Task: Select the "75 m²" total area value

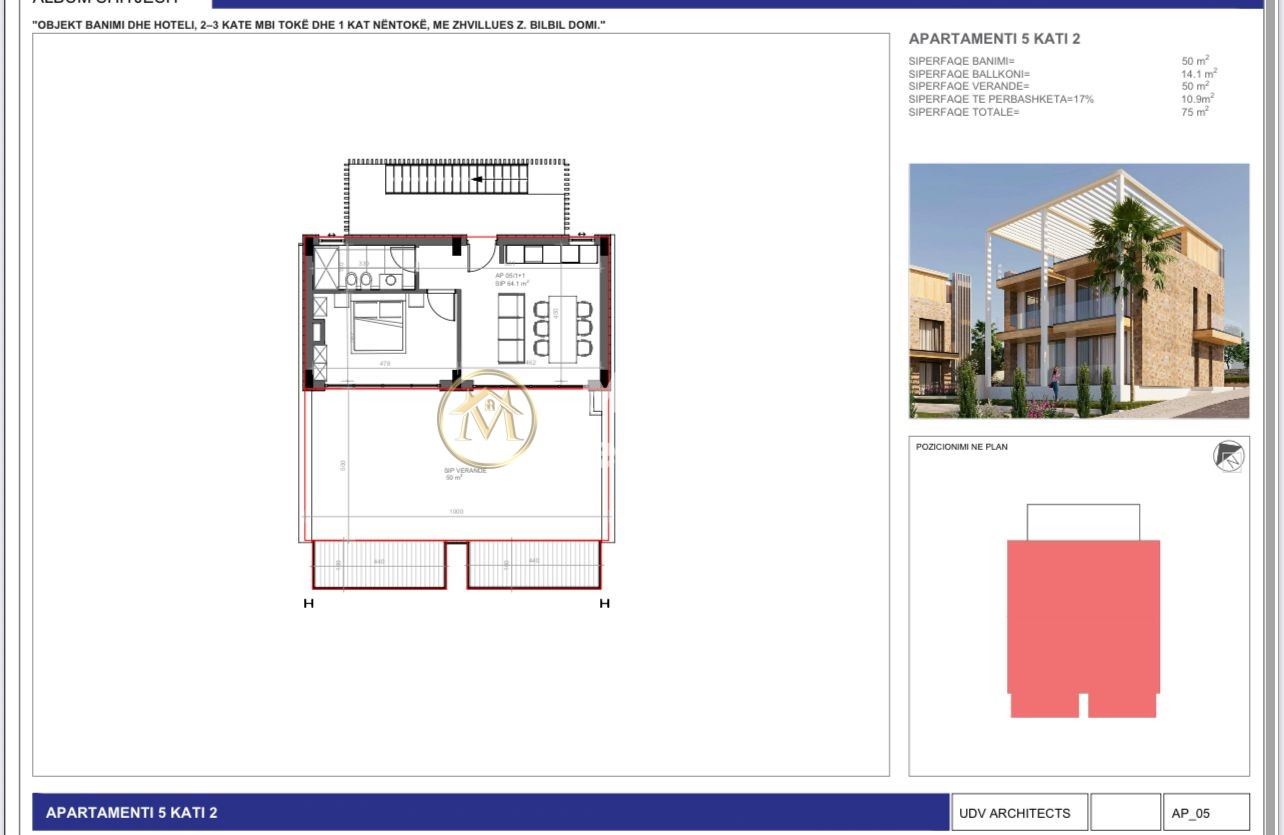Action: coord(1195,111)
